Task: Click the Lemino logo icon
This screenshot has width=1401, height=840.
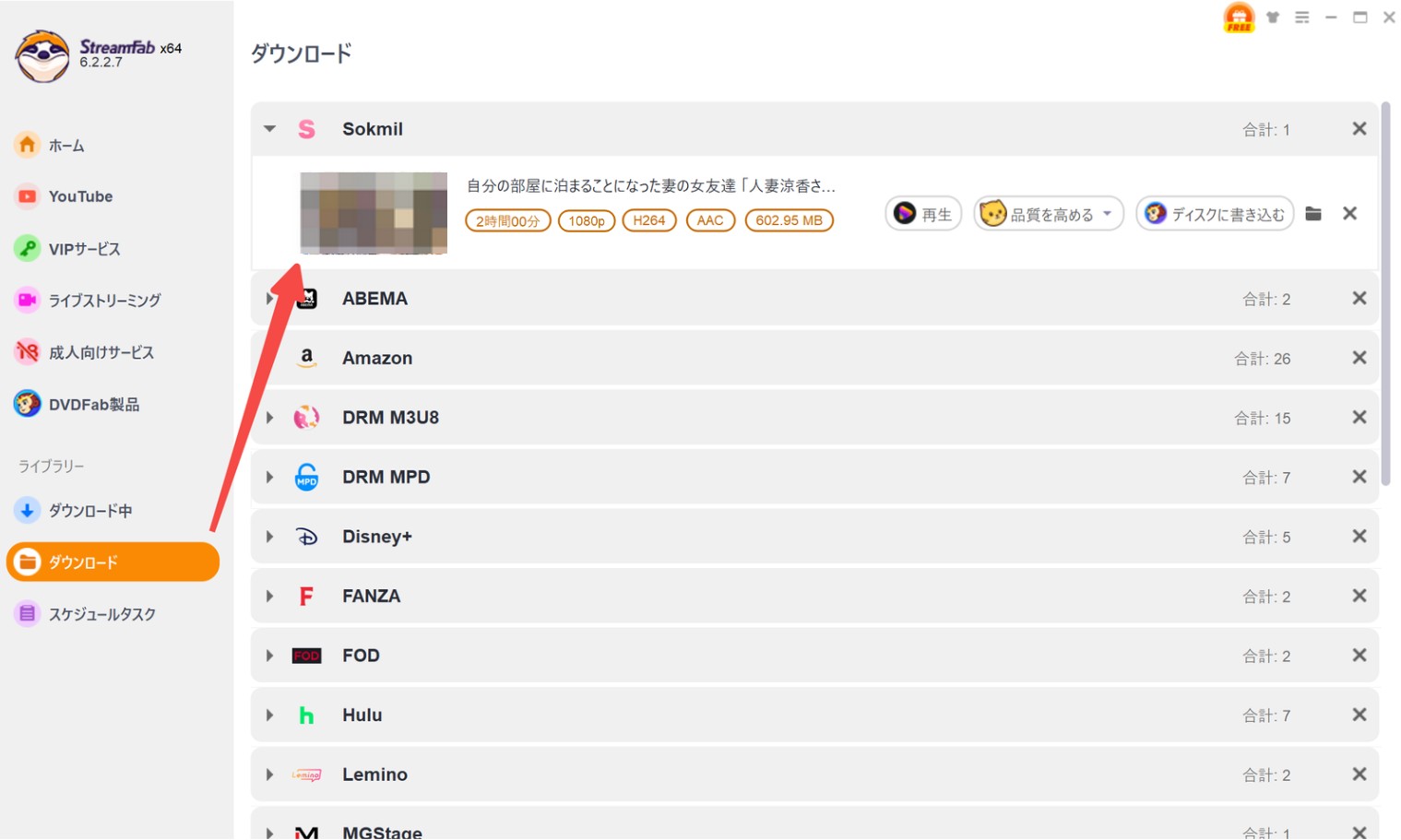Action: click(x=306, y=775)
